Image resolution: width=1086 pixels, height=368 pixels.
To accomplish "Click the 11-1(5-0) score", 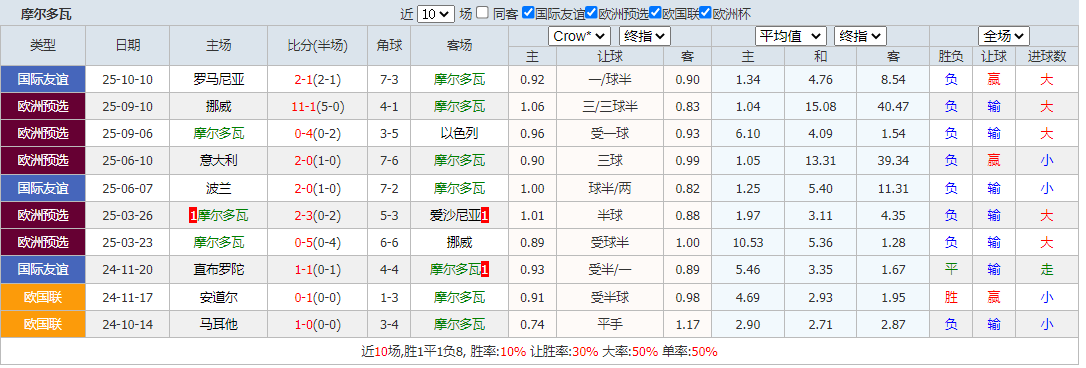I will click(318, 107).
